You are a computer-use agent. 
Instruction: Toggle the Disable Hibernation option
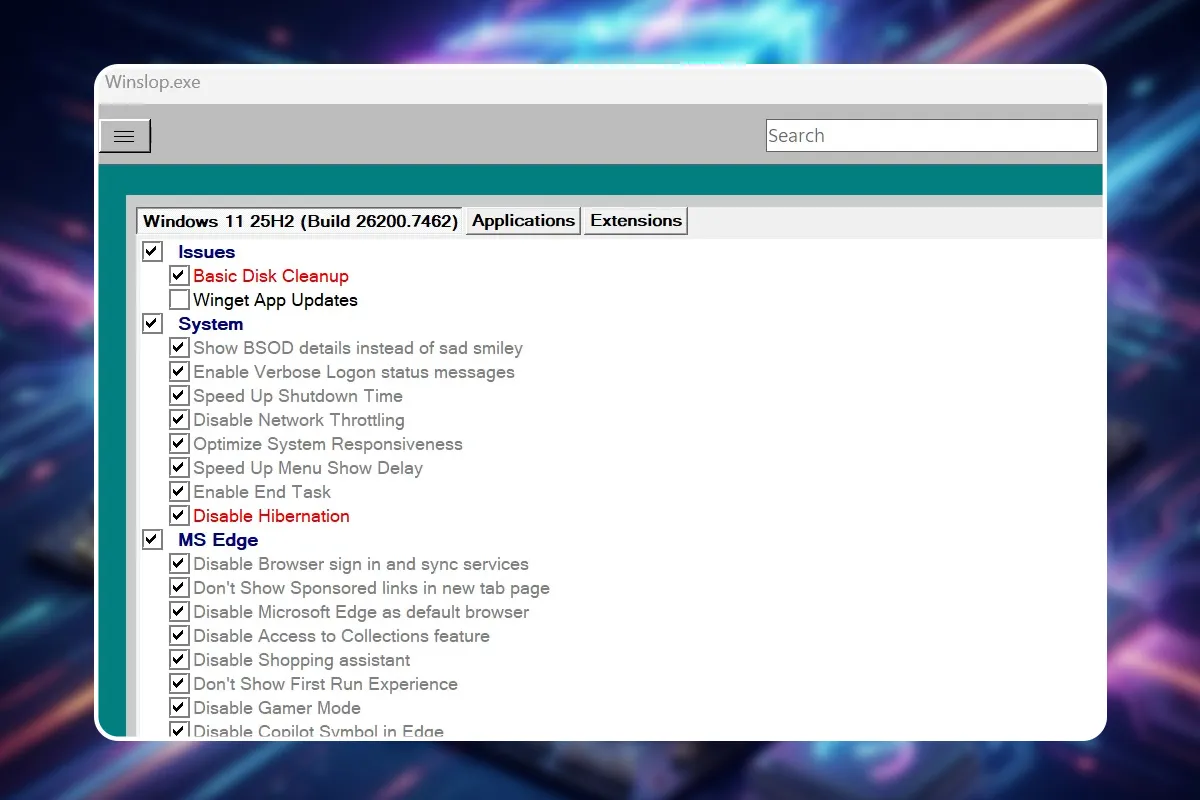(178, 515)
